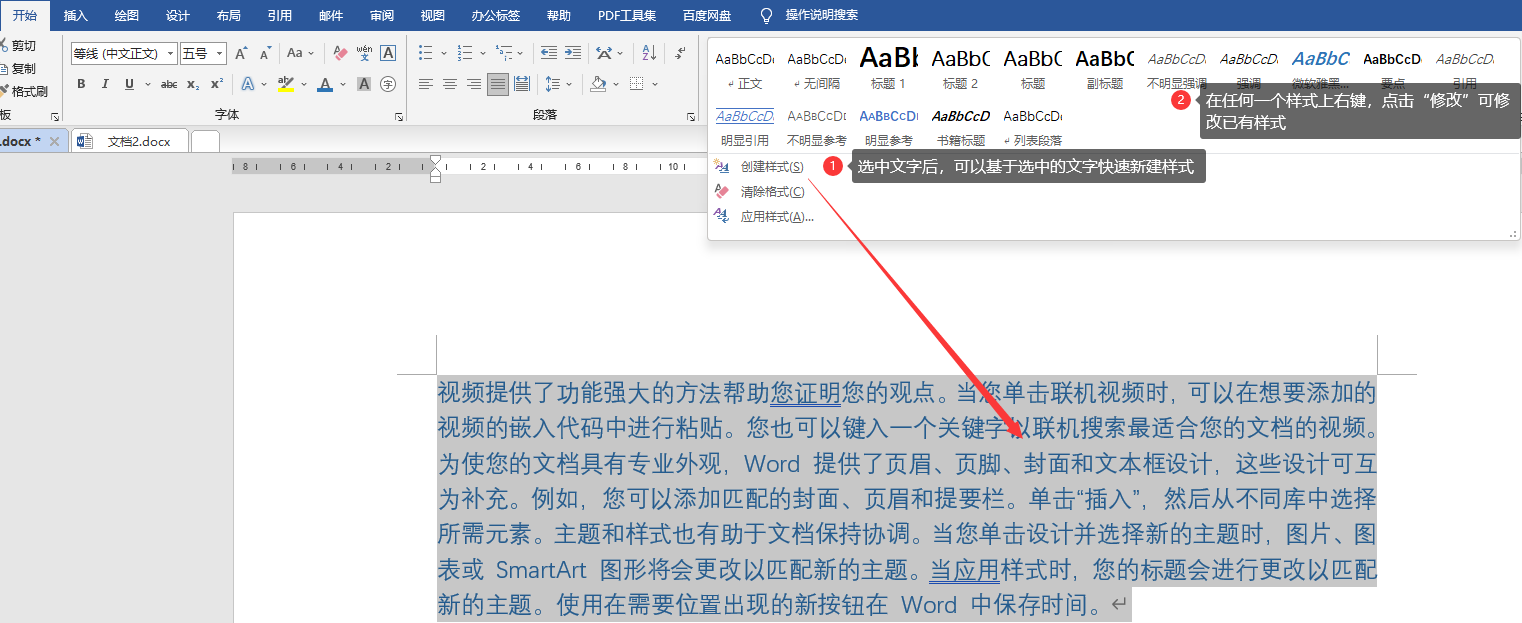Open the font size dropdown (五号)
The width and height of the screenshot is (1522, 623).
(x=220, y=54)
